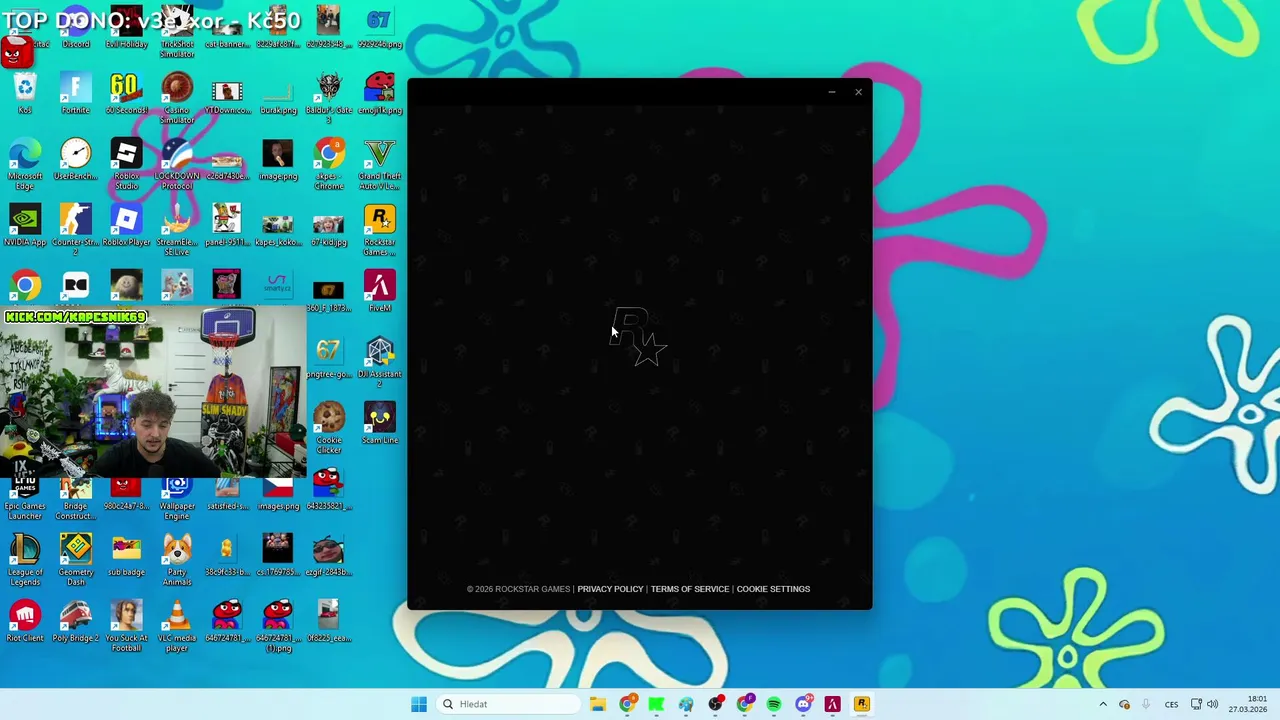Screen dimensions: 1280x720
Task: Select the Counter-Strike 2 shortcut
Action: 76,230
